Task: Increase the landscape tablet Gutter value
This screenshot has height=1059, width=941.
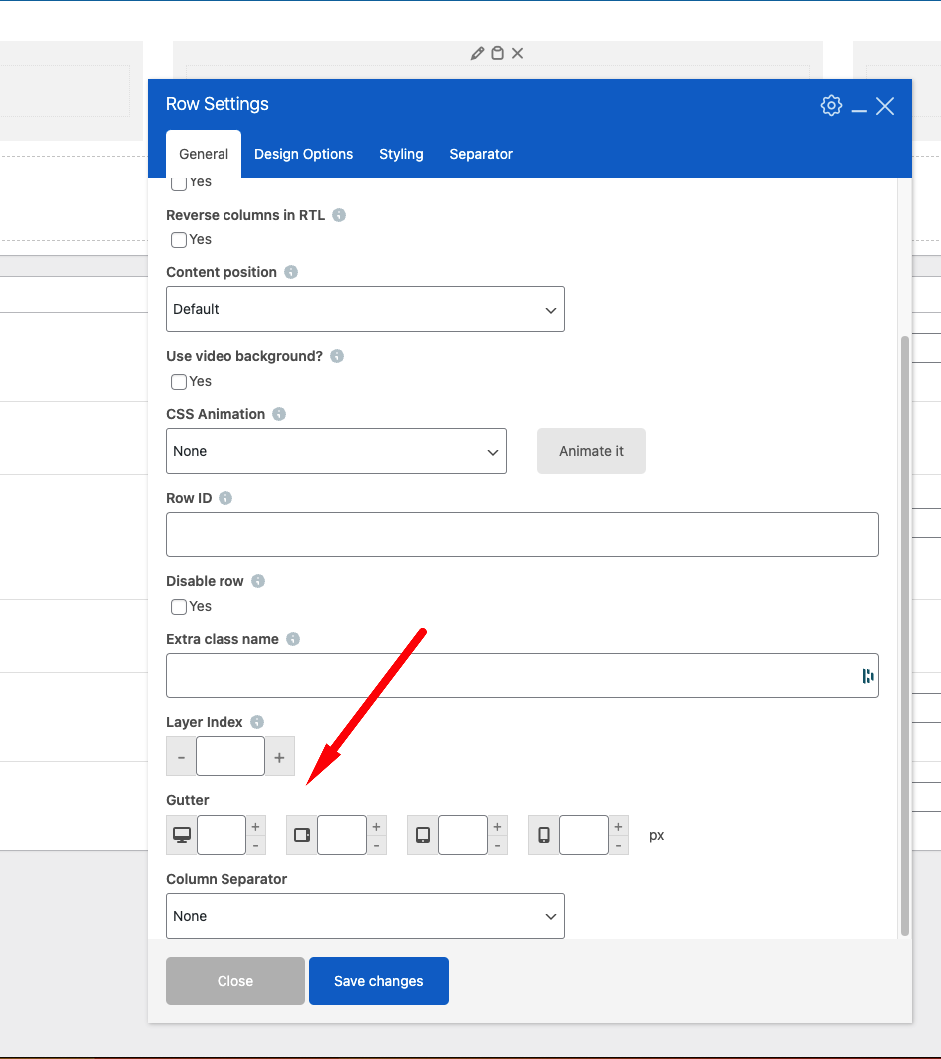Action: (x=376, y=826)
